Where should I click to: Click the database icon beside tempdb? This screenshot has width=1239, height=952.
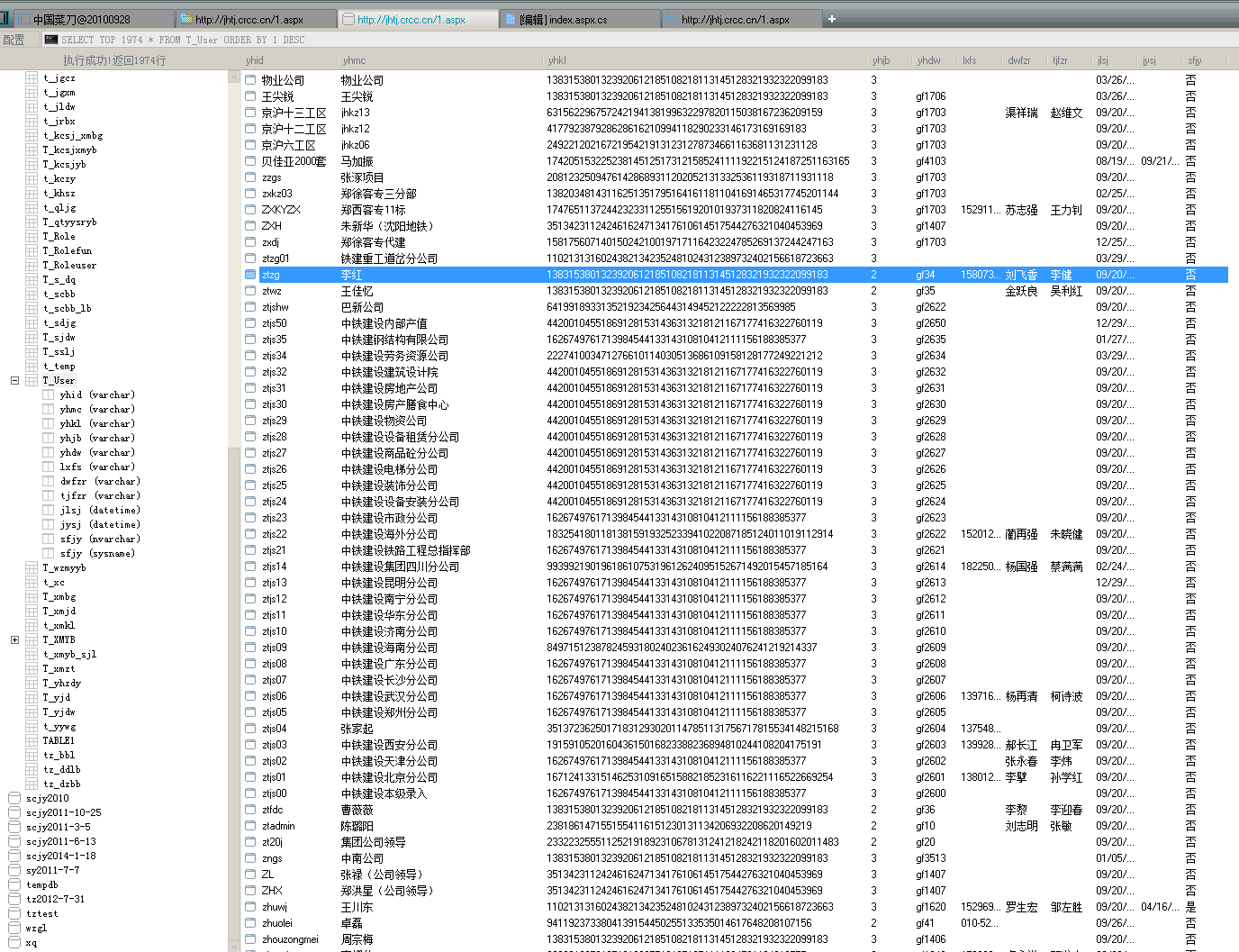coord(14,885)
